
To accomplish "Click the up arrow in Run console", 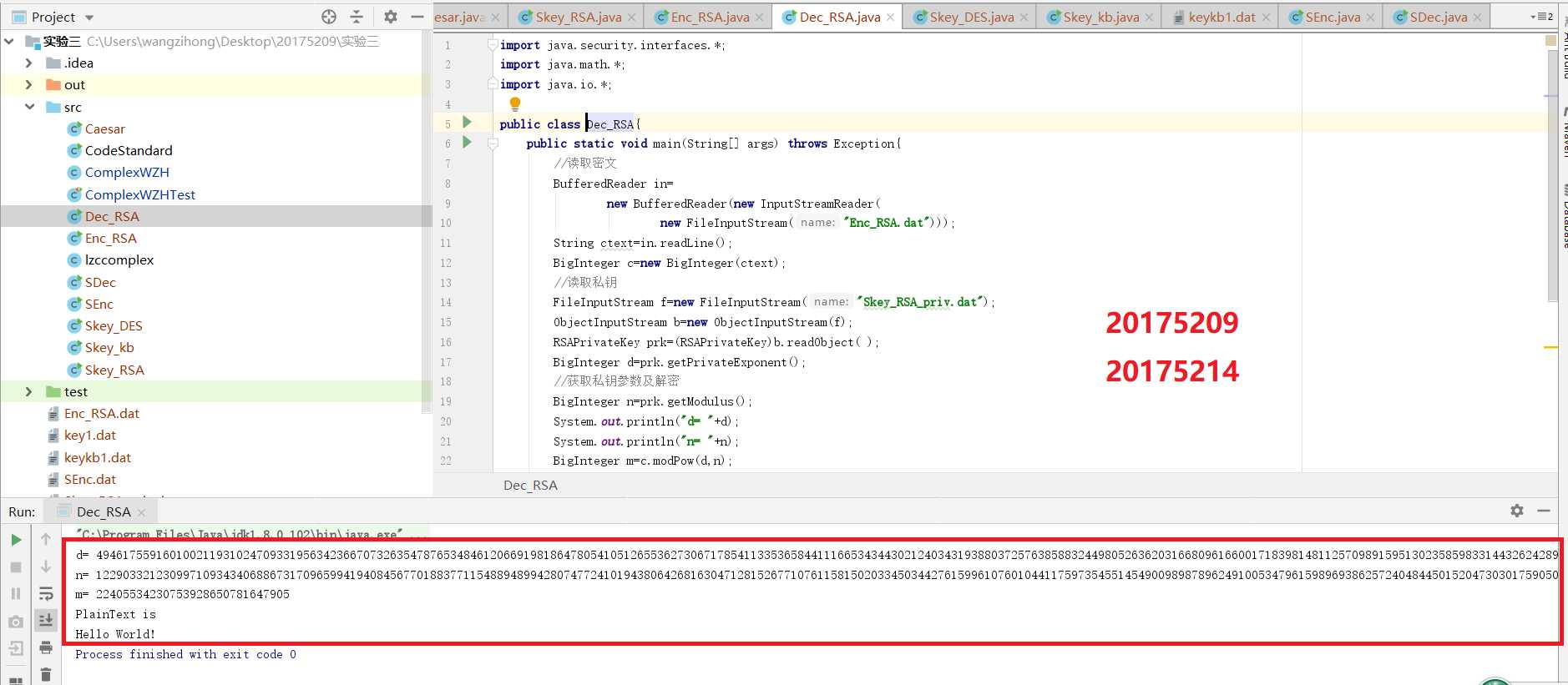I will [46, 540].
